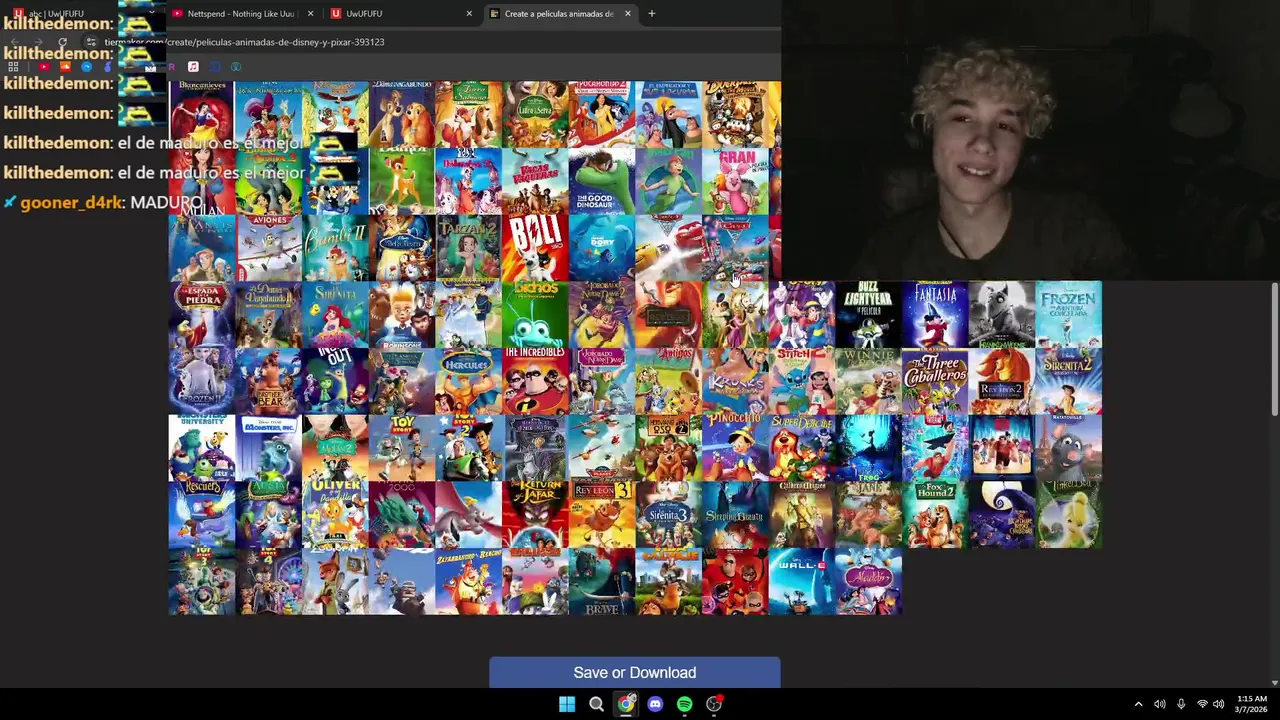The image size is (1280, 720).
Task: Pick the WALL-E poster
Action: click(x=802, y=582)
